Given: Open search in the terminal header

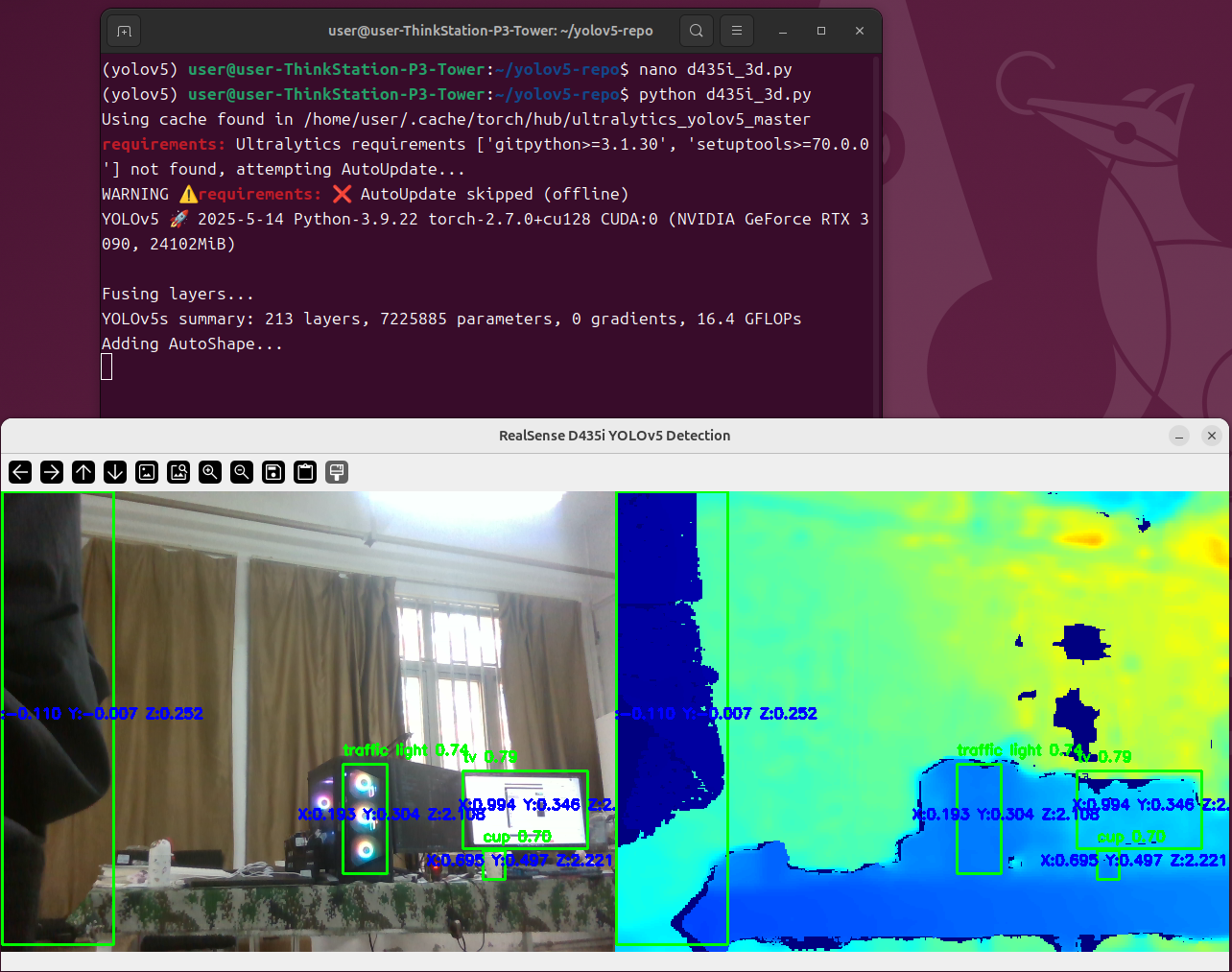Looking at the screenshot, I should pyautogui.click(x=697, y=31).
